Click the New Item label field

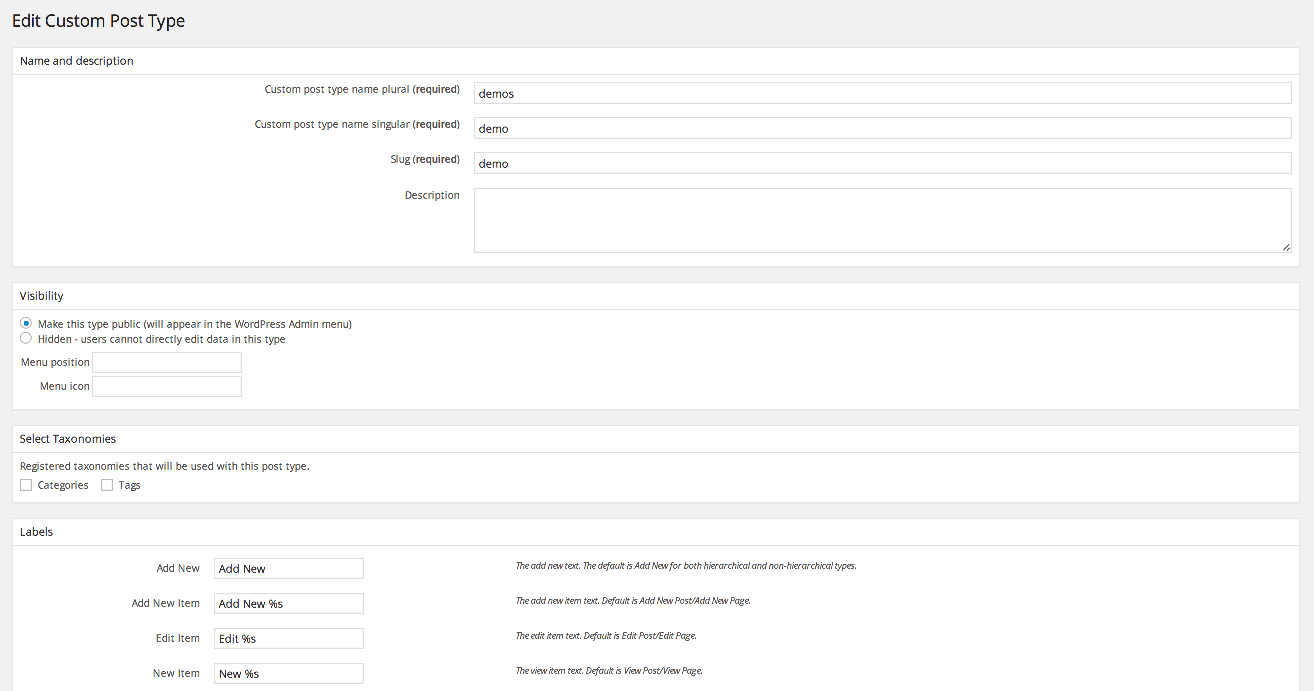(288, 673)
